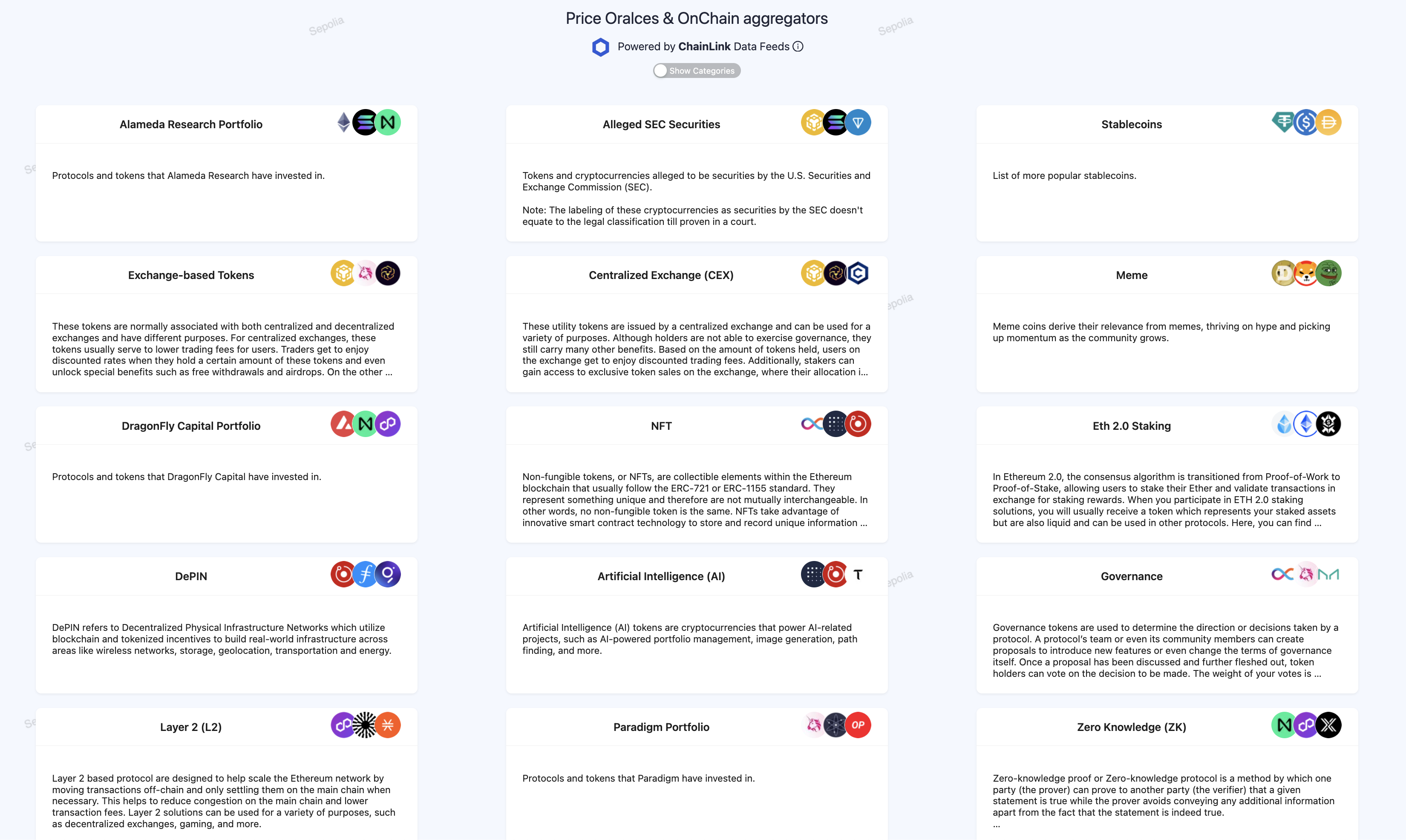
Task: Click the Avalanche icon in DragonFly Capital card
Action: (343, 424)
